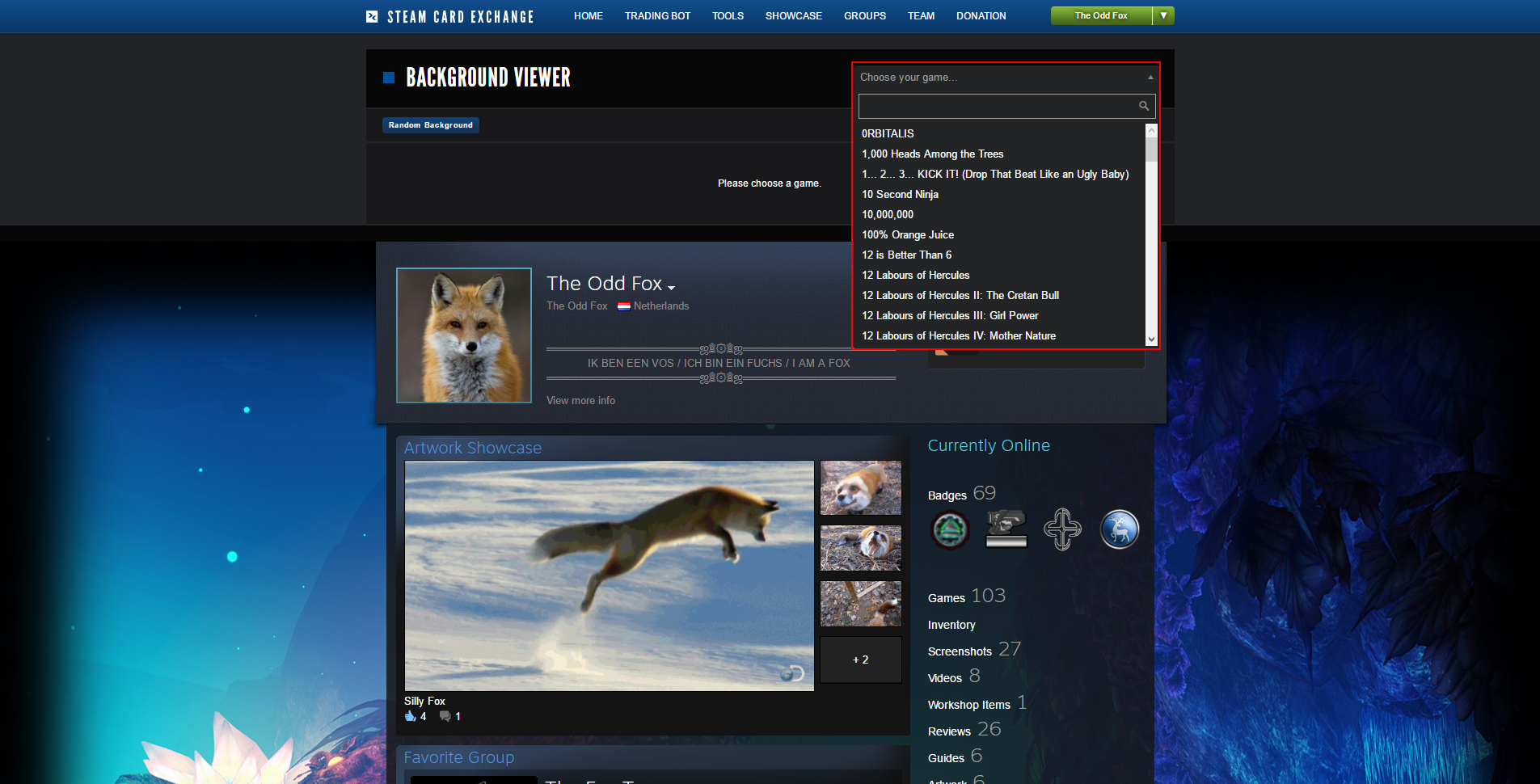The height and width of the screenshot is (784, 1540).
Task: Click the Steam Card Exchange logo icon
Action: pyautogui.click(x=372, y=16)
